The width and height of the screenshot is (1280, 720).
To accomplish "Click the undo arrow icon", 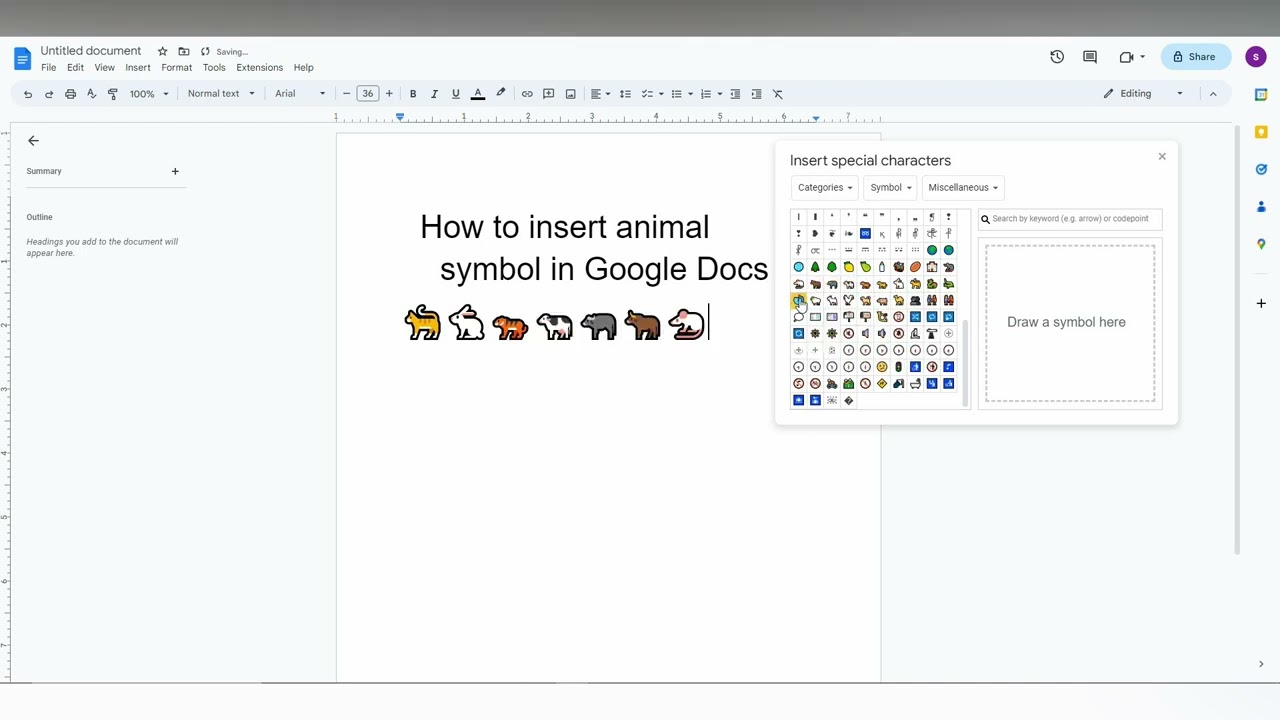I will click(28, 94).
